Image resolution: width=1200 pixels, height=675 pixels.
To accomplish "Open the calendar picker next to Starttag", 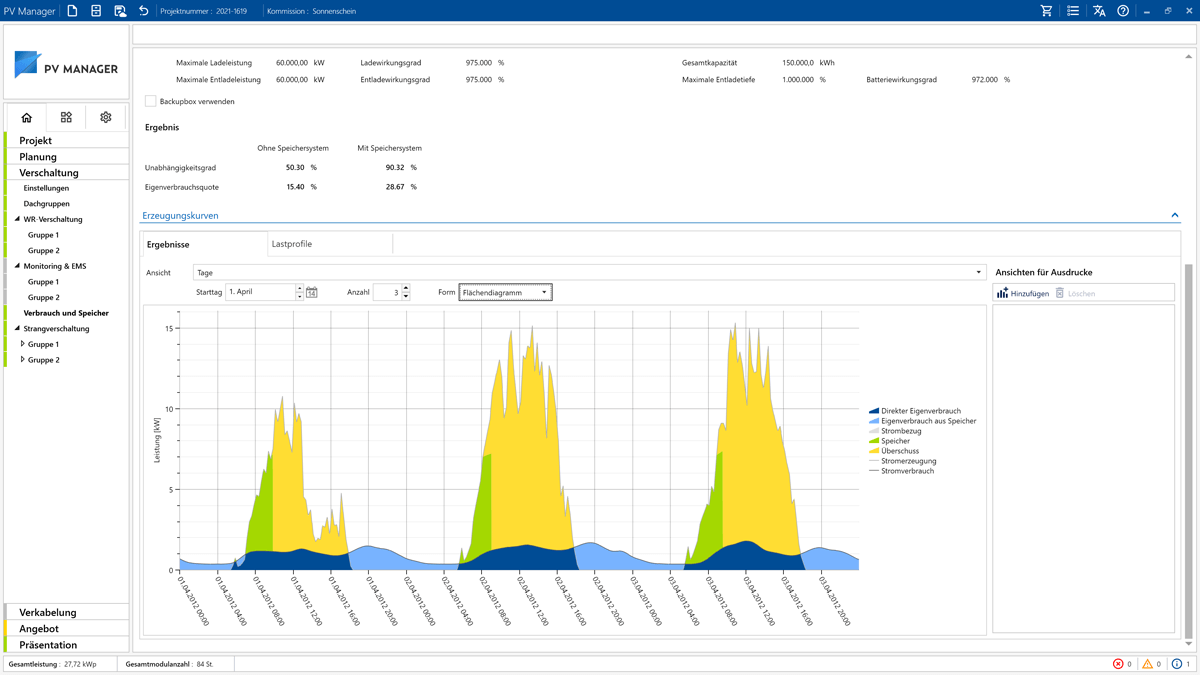I will click(311, 292).
